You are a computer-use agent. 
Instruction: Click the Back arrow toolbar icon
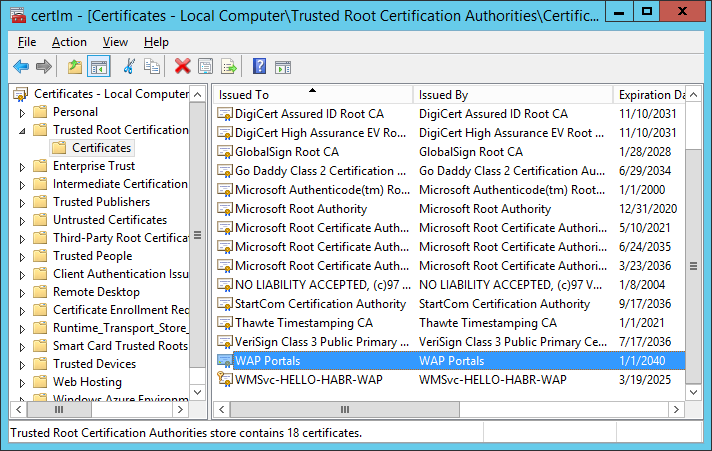(21, 67)
